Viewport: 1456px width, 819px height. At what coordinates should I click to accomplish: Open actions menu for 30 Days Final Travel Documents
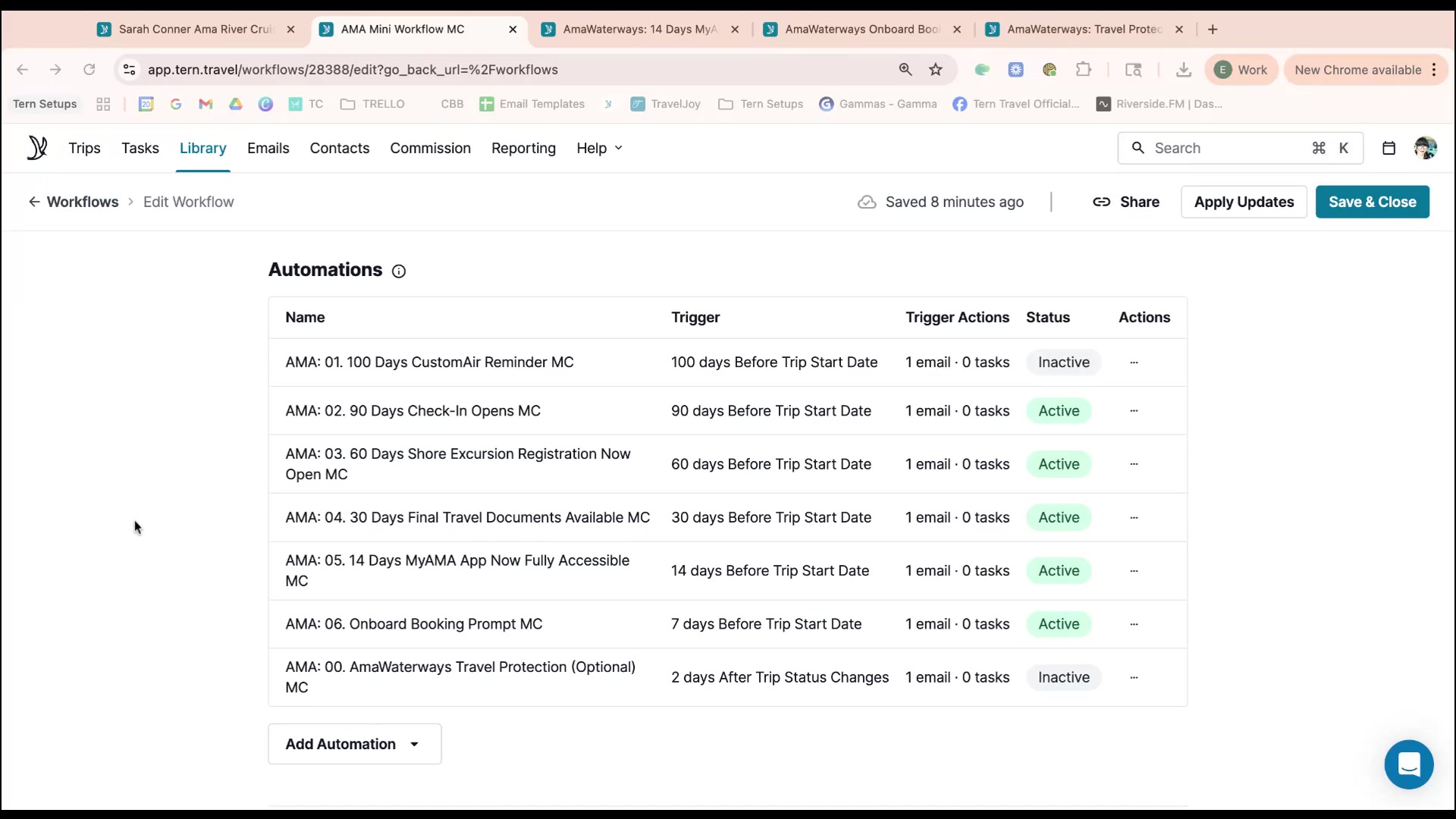point(1134,518)
